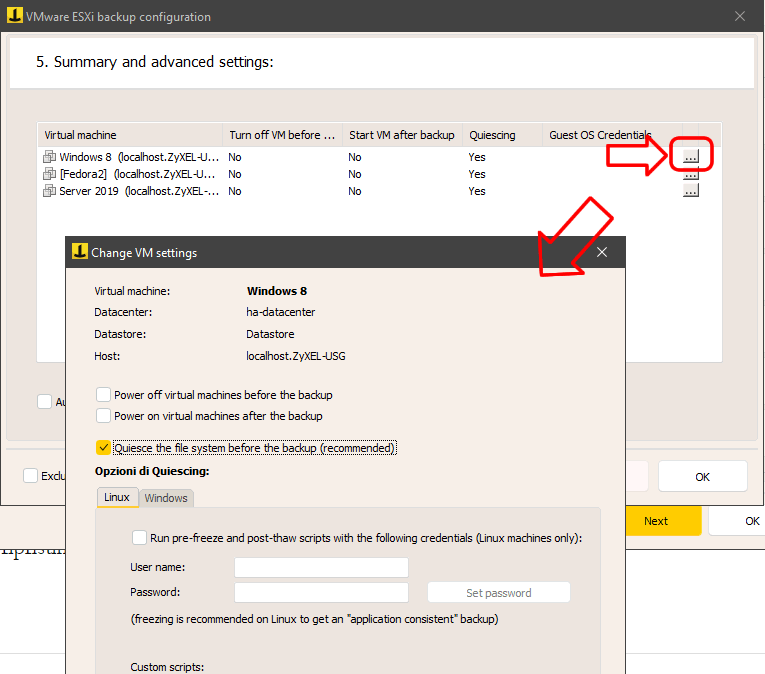The image size is (765, 674).
Task: Click 'Opzioni di Quiescing:' heading
Action: tap(152, 471)
